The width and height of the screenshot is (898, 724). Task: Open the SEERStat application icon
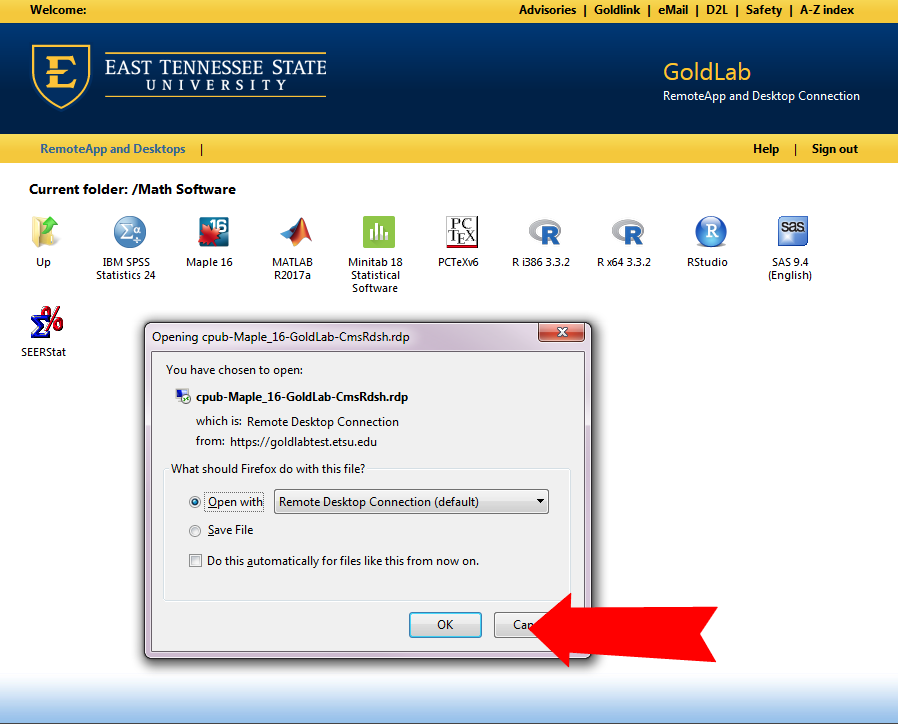(45, 323)
